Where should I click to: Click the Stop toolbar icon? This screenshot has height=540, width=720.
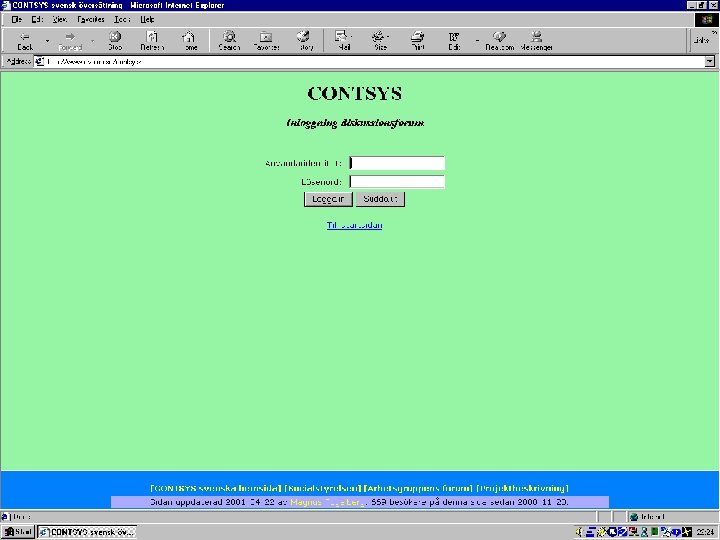coord(115,36)
